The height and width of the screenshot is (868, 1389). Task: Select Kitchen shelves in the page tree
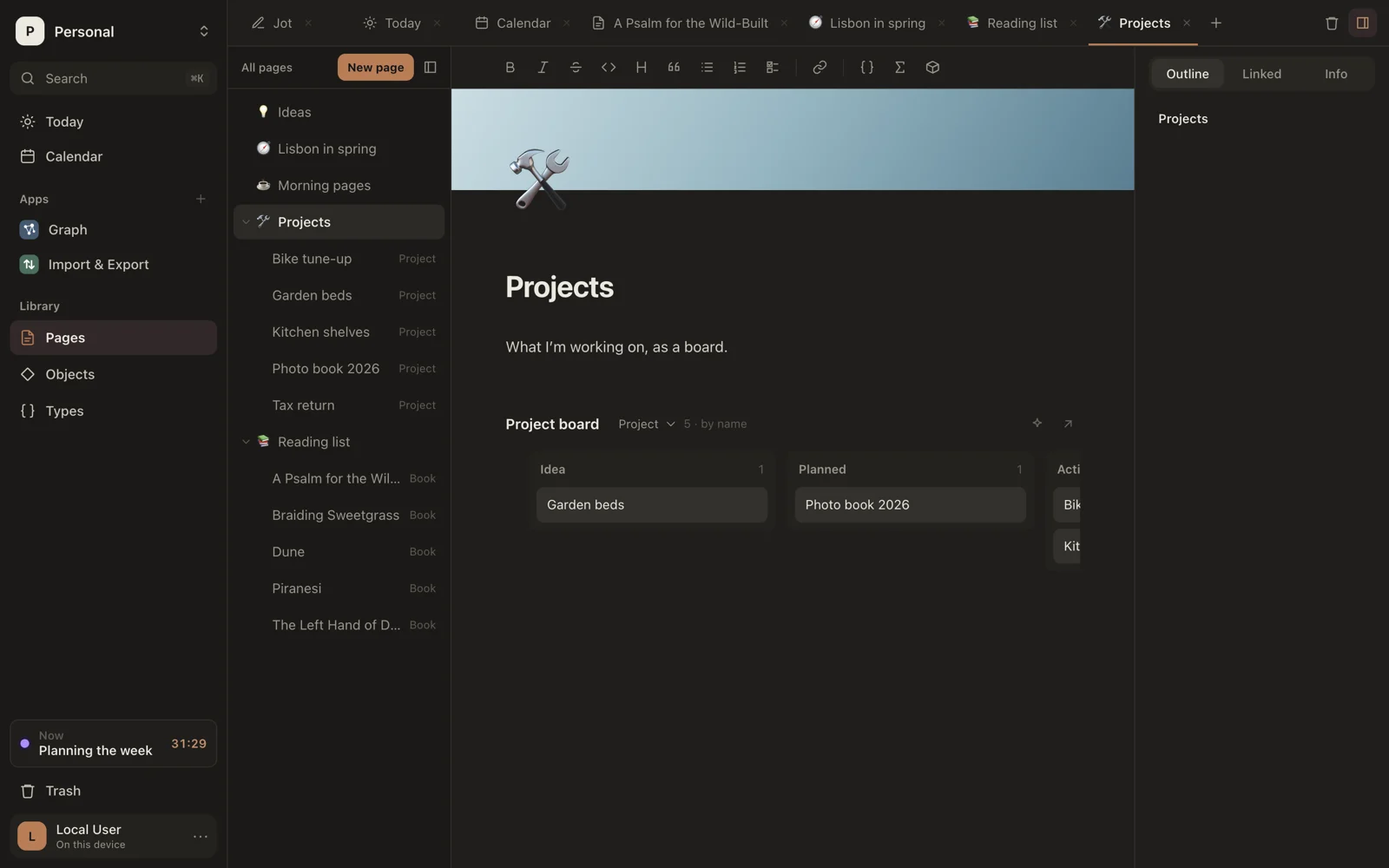click(339, 332)
